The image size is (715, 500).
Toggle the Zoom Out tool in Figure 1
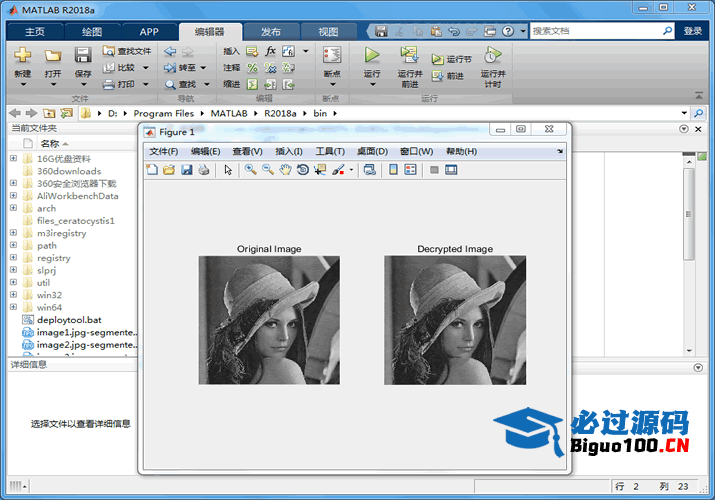click(268, 170)
